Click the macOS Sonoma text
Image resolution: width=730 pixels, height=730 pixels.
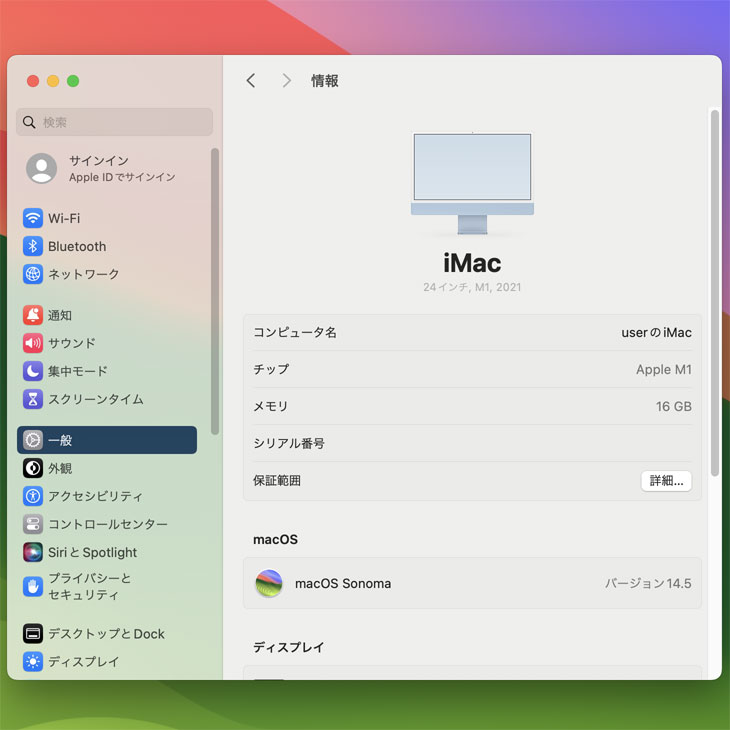tap(343, 583)
